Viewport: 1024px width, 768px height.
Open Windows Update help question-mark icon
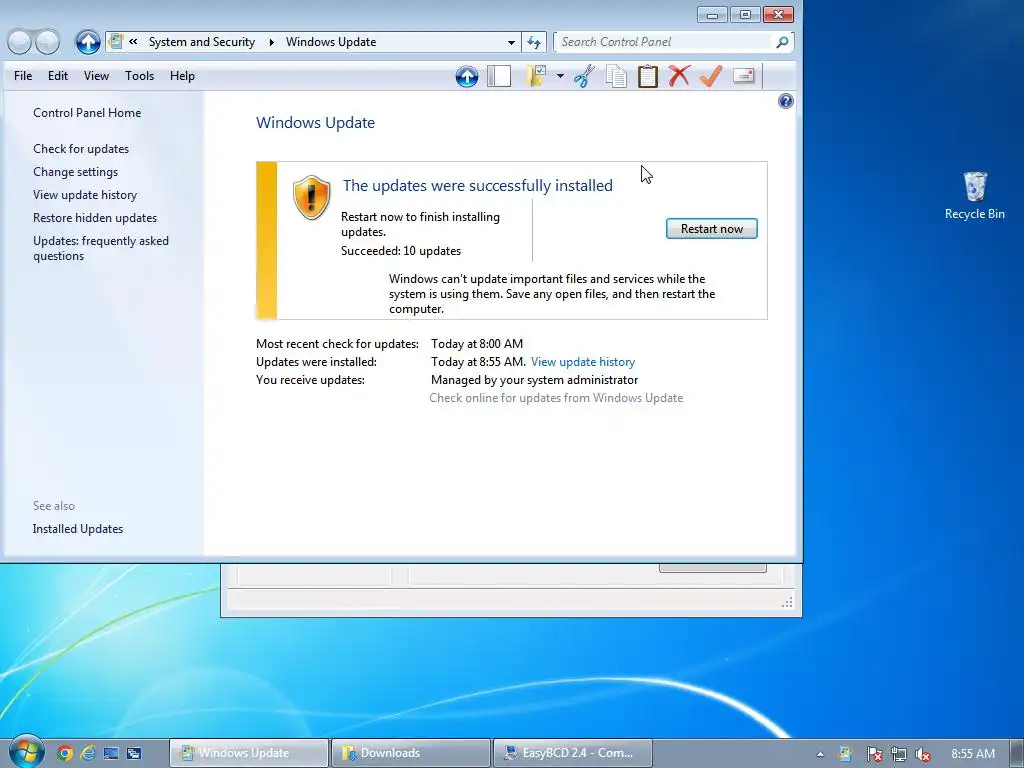786,101
